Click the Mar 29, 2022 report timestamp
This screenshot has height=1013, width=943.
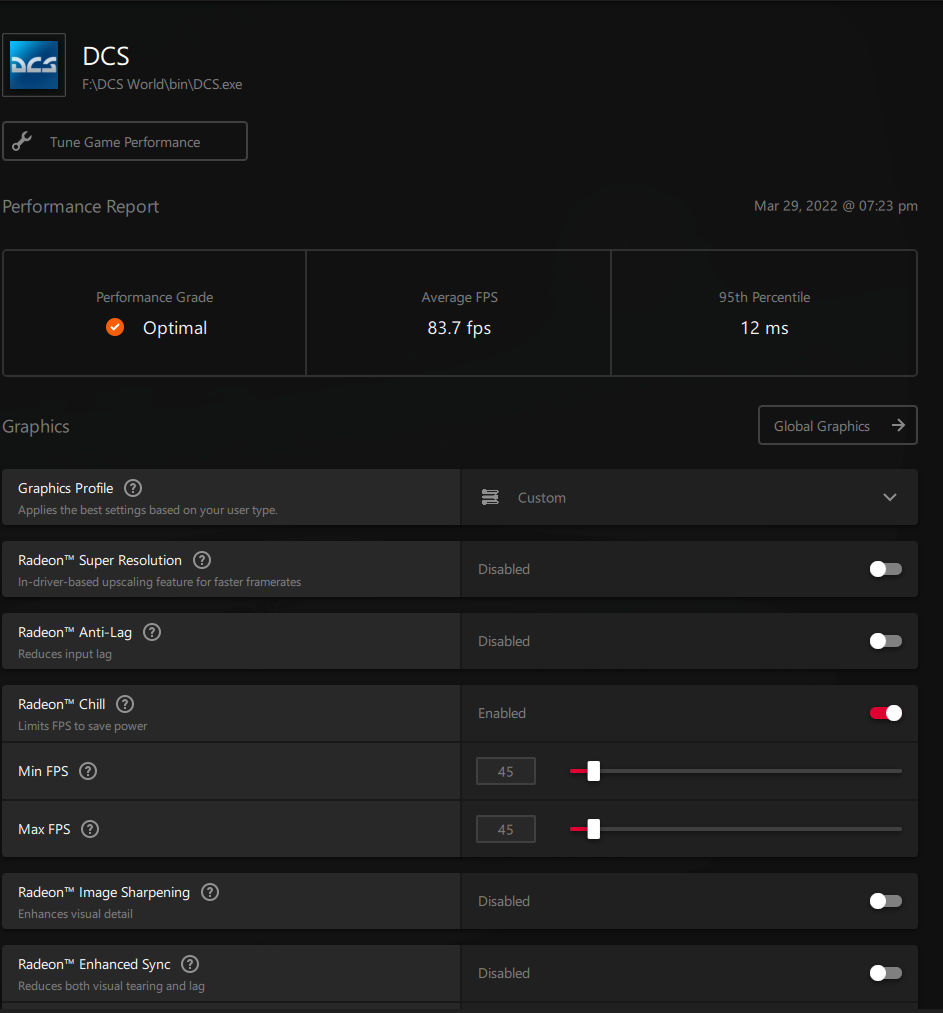(x=836, y=205)
